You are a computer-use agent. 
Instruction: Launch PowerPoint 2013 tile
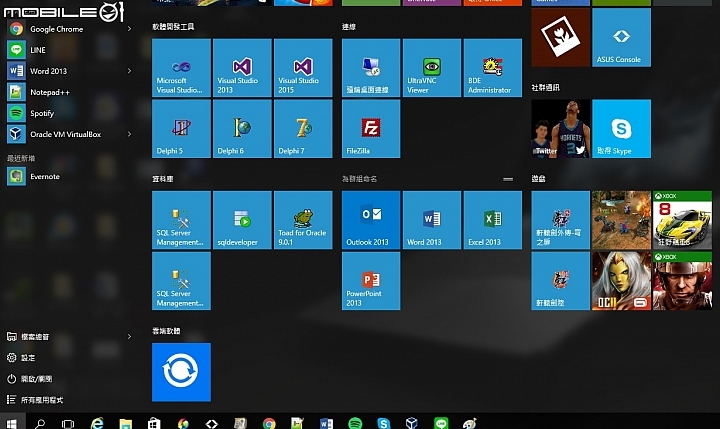pyautogui.click(x=371, y=281)
